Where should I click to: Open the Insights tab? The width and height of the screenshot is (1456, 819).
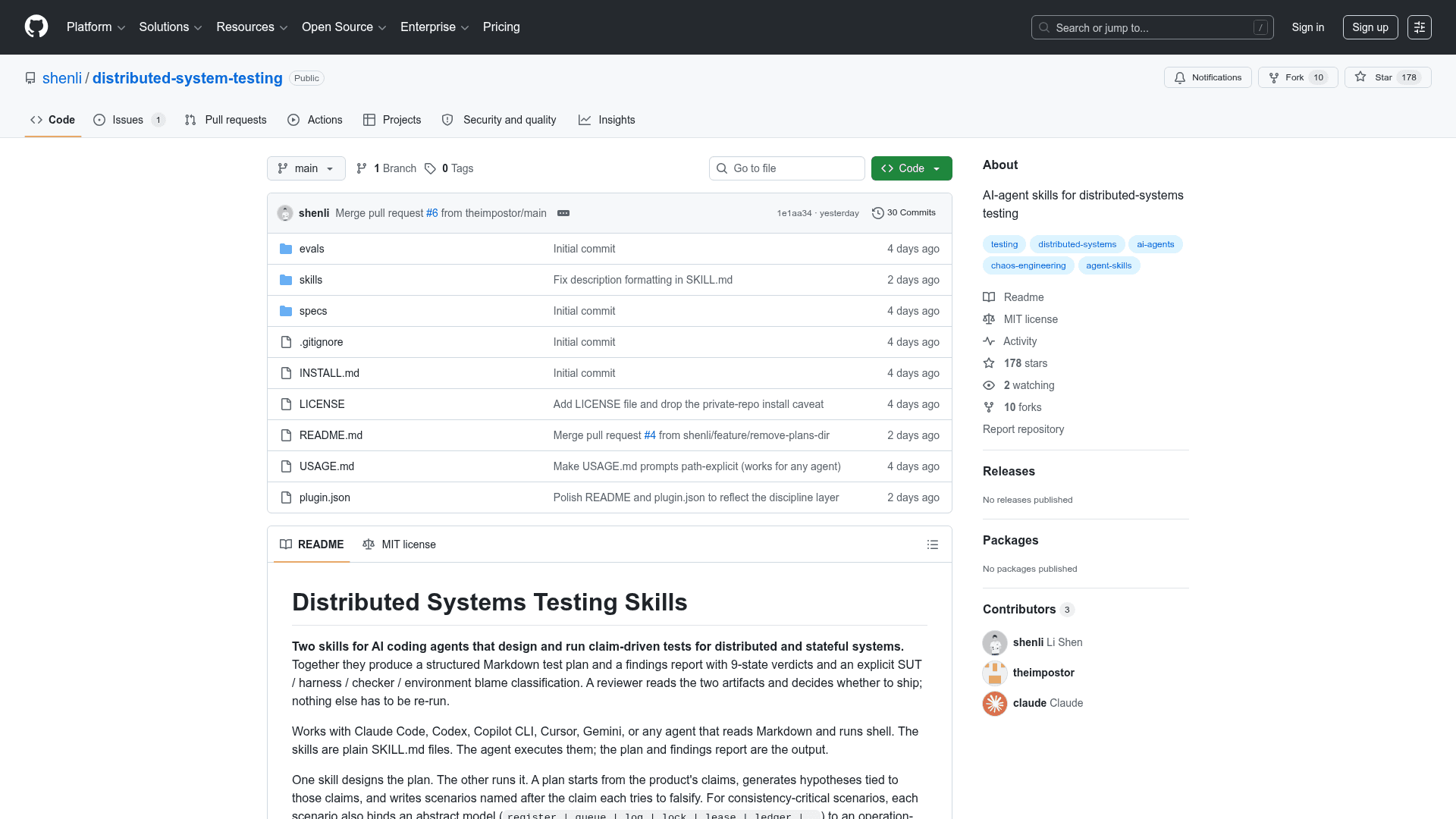[607, 120]
